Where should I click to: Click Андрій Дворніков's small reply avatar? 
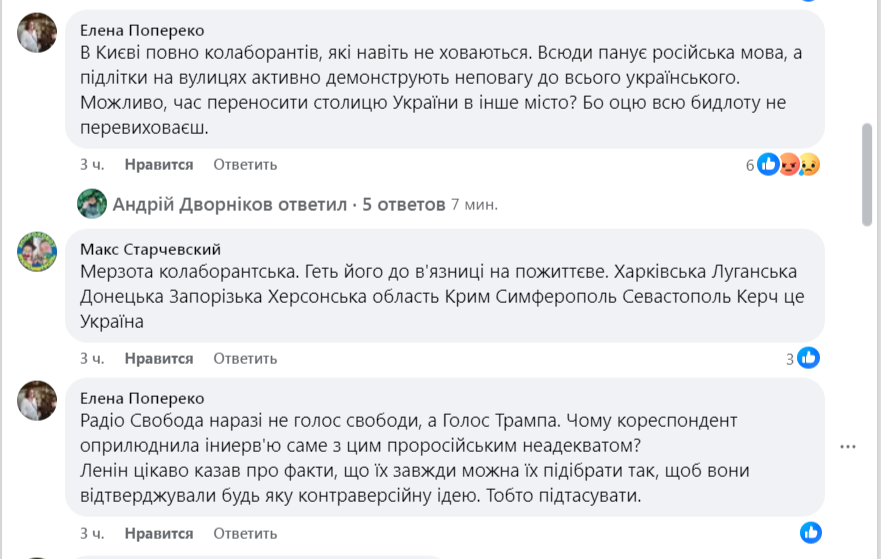(x=92, y=204)
